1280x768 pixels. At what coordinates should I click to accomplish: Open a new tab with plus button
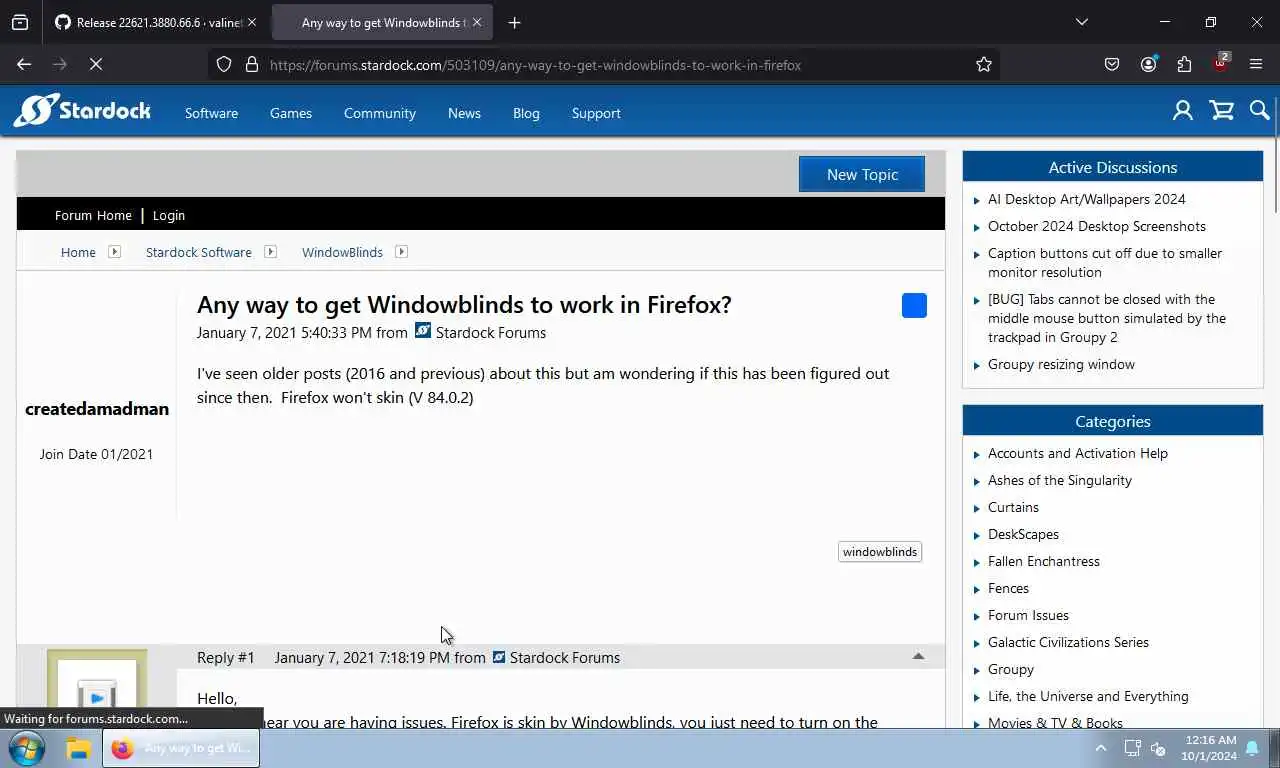click(514, 22)
